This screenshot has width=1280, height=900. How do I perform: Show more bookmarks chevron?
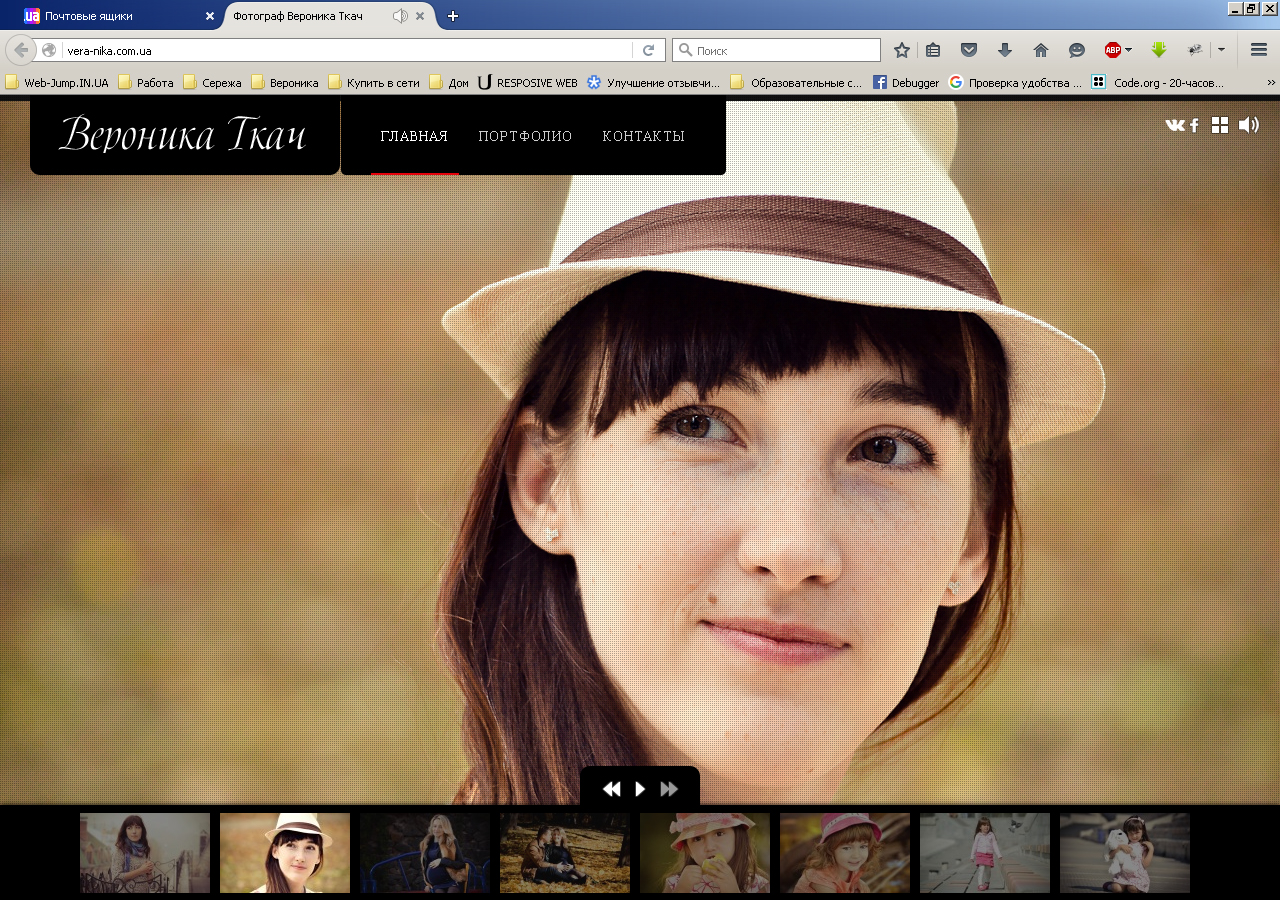point(1272,83)
